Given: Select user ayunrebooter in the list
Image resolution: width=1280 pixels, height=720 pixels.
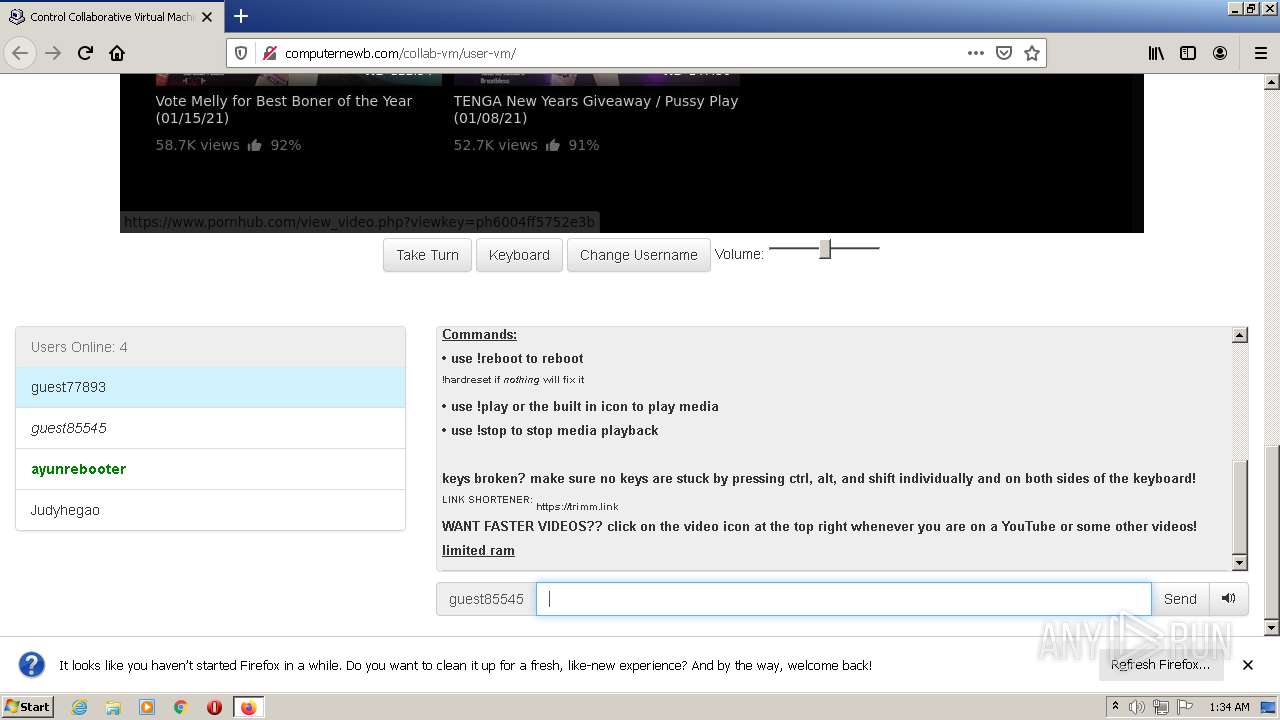Looking at the screenshot, I should (210, 469).
